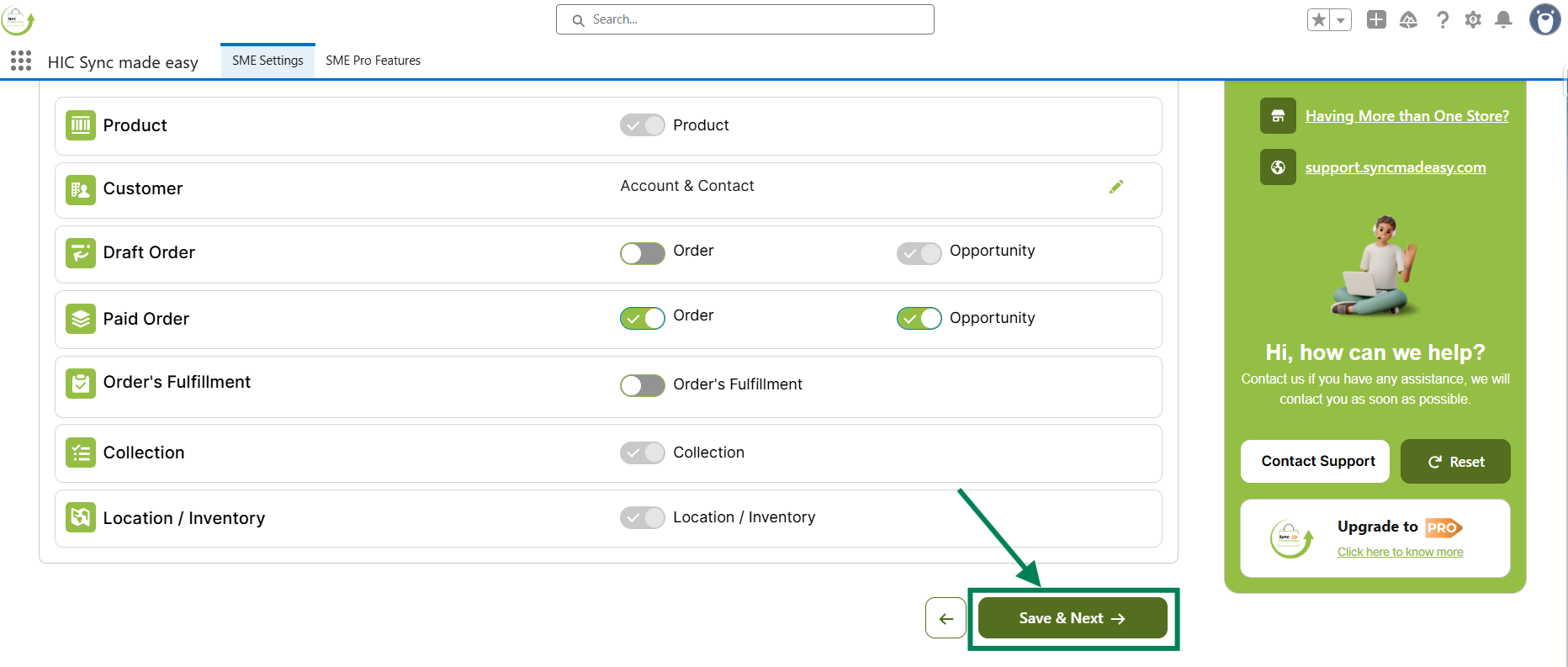
Task: Select the SME Settings tab
Action: [x=268, y=61]
